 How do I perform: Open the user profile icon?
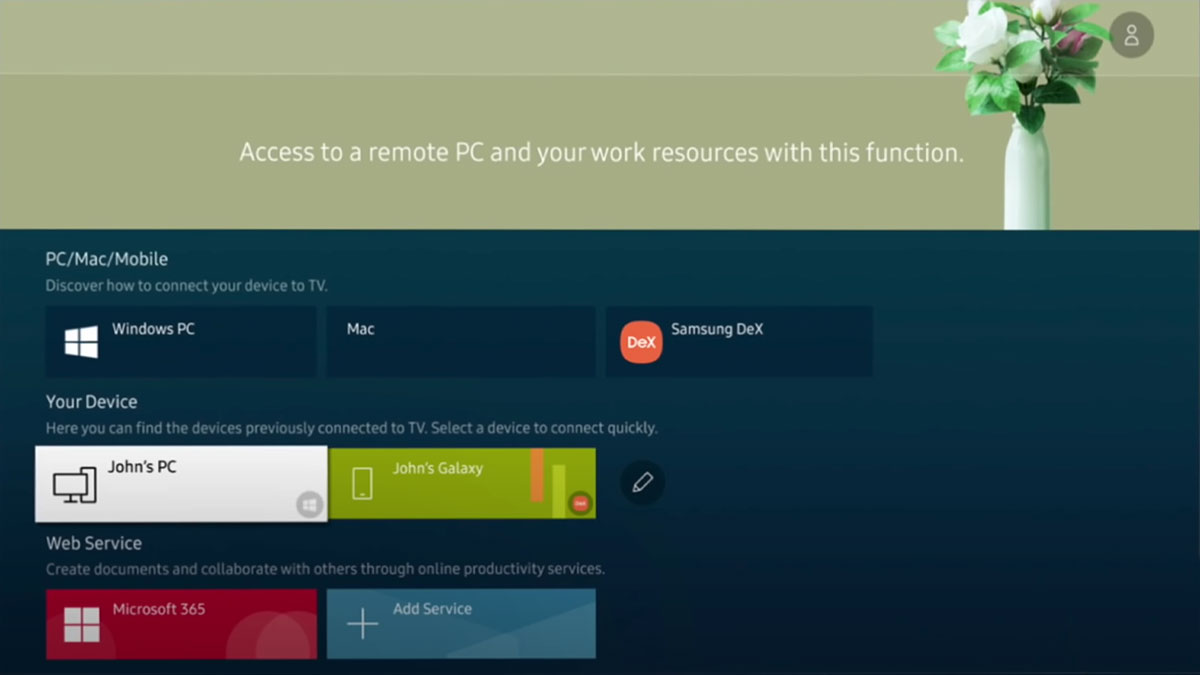point(1131,35)
